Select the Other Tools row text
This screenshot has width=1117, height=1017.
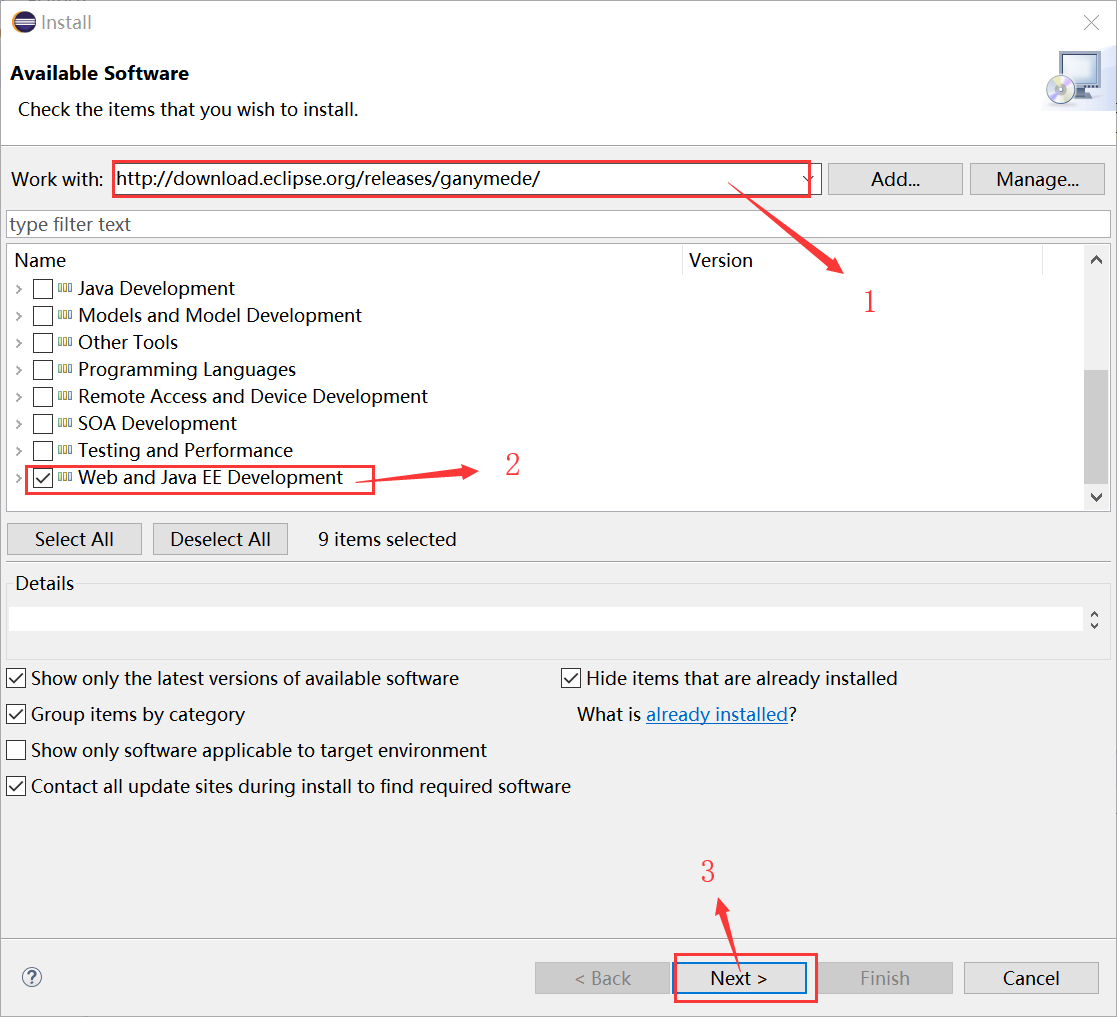click(128, 343)
